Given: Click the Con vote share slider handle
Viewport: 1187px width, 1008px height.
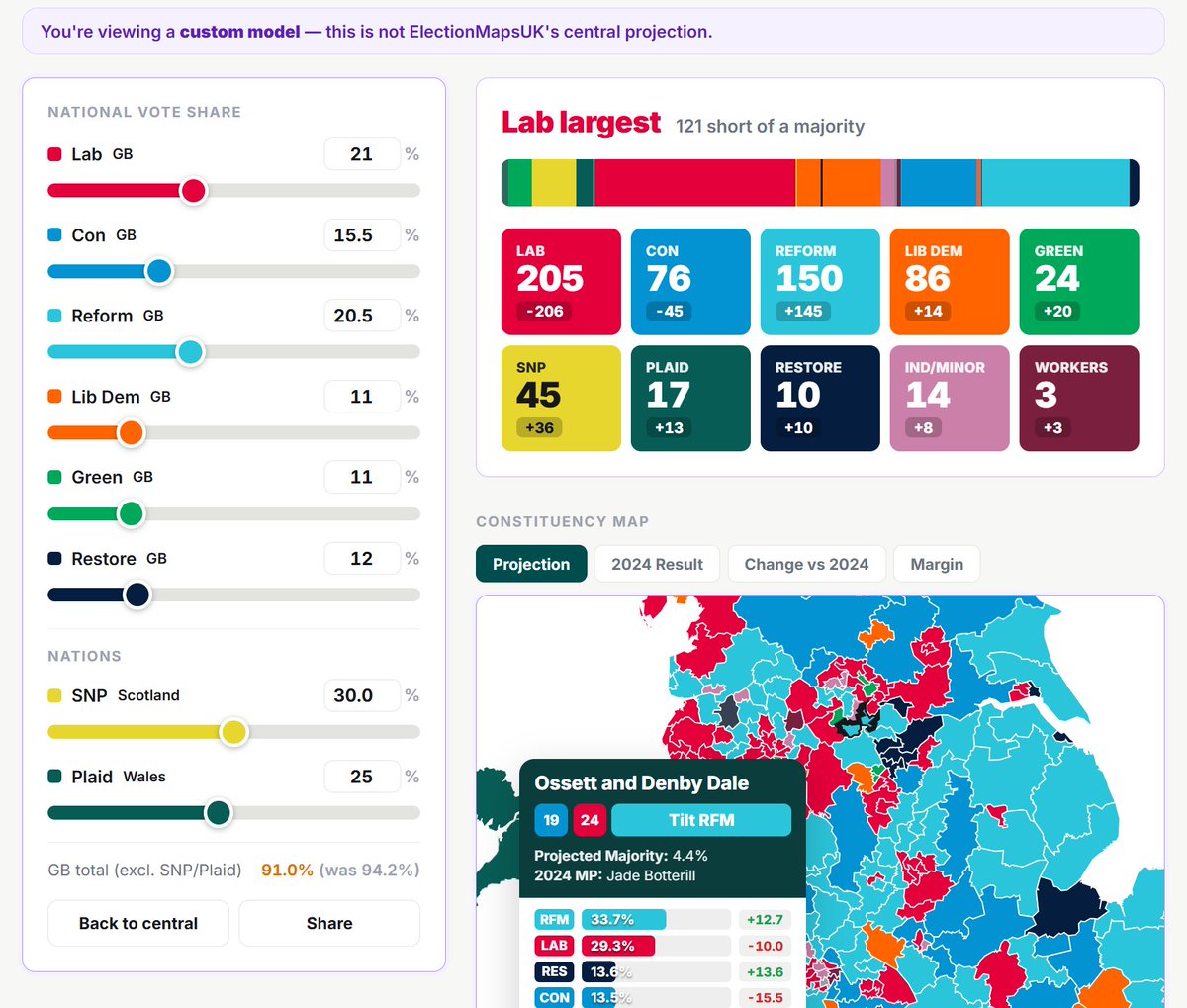Looking at the screenshot, I should 159,271.
